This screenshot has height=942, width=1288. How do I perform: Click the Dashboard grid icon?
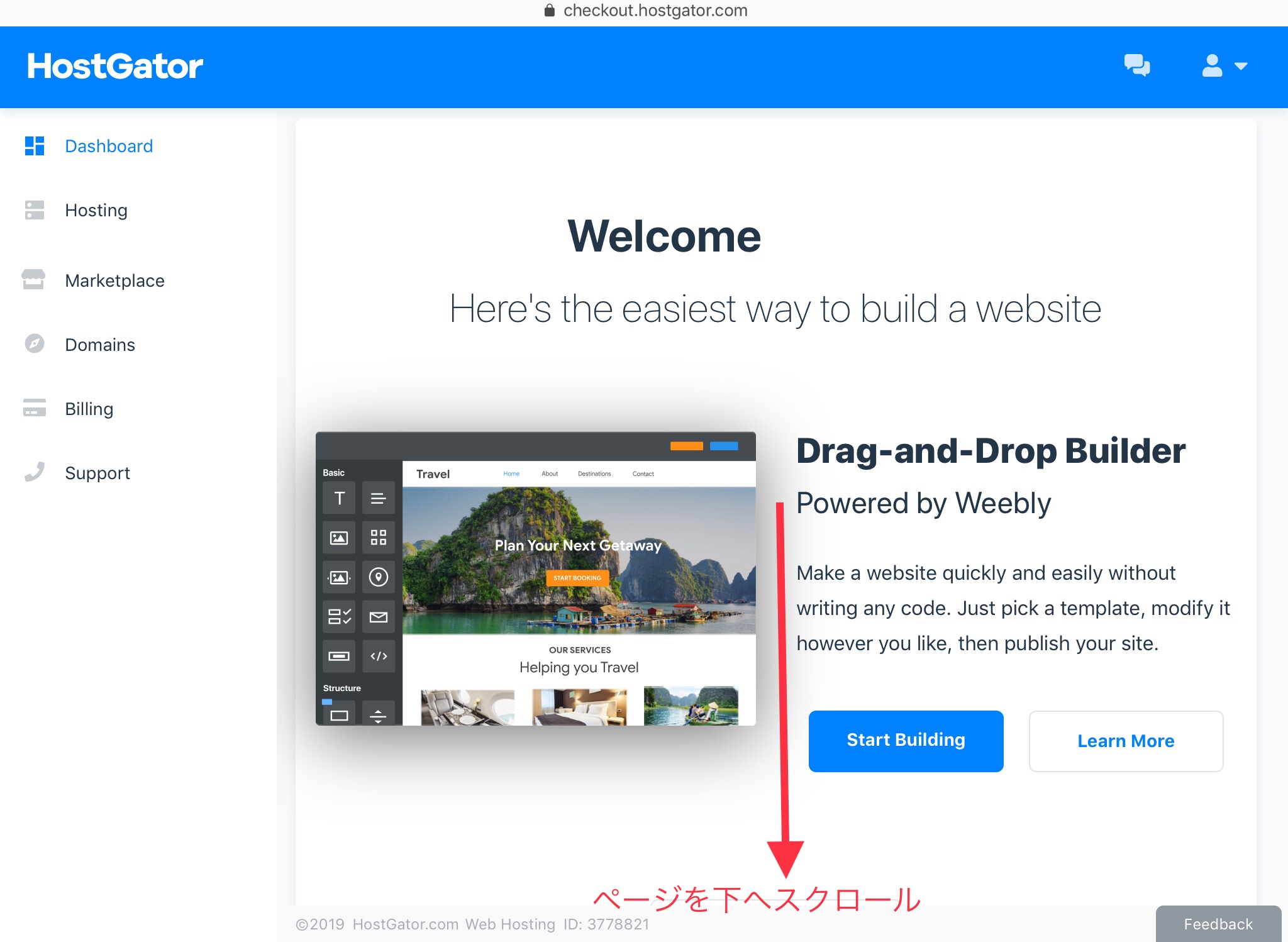35,146
